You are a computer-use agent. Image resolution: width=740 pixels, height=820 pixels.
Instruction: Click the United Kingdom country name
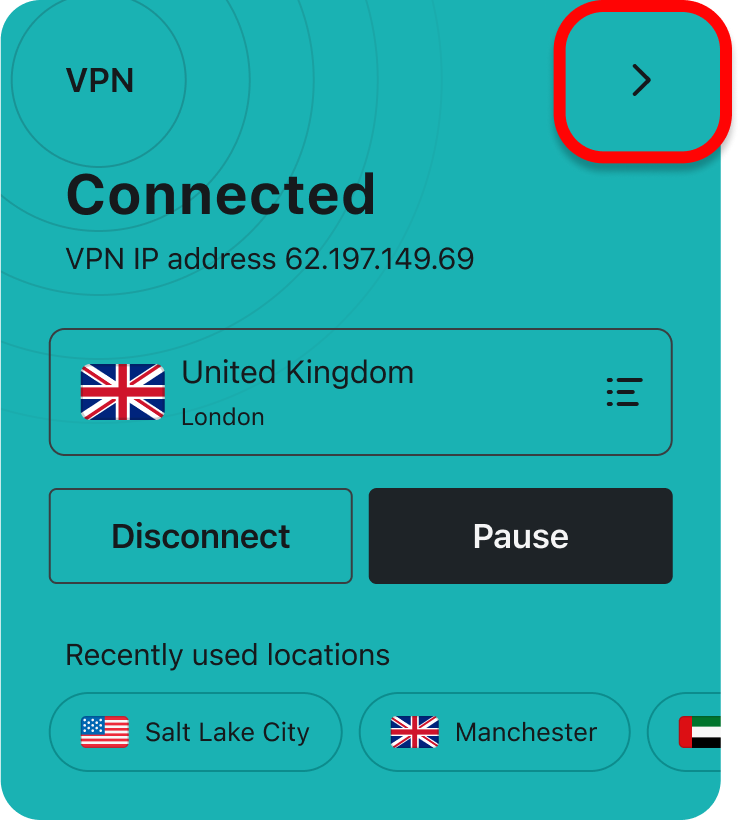tap(298, 372)
